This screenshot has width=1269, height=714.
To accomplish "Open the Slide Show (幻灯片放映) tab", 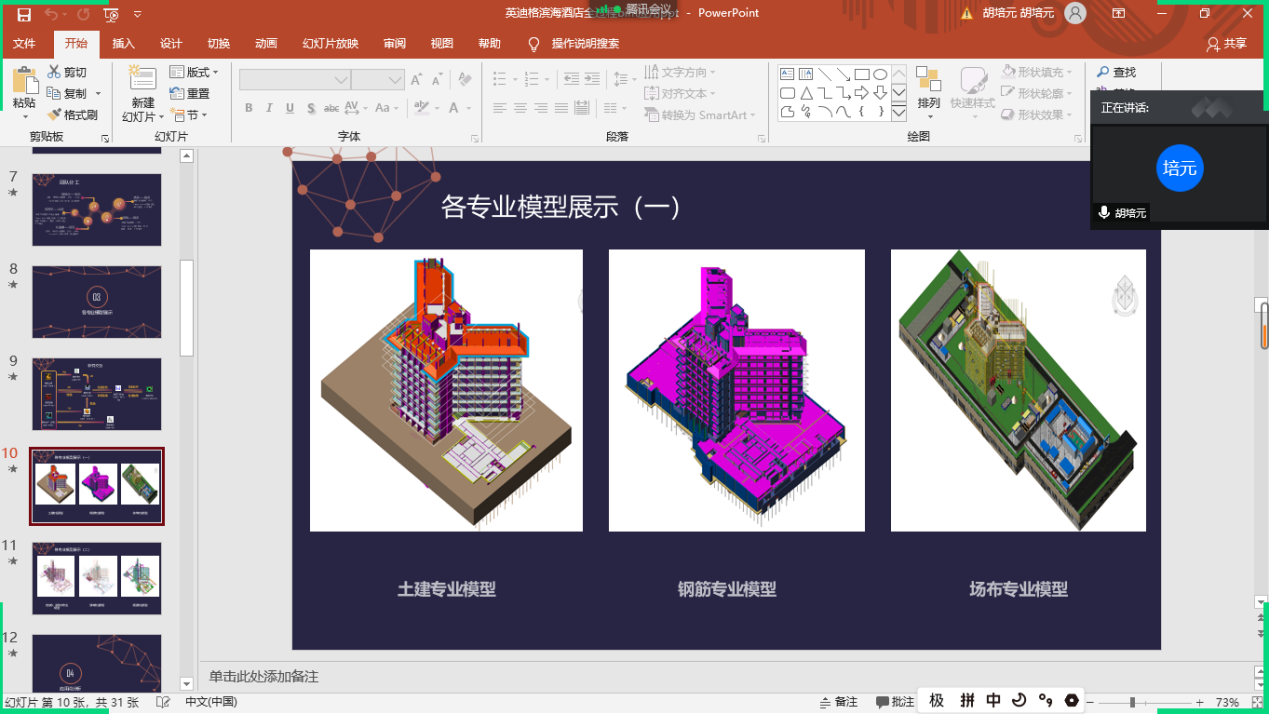I will [330, 43].
